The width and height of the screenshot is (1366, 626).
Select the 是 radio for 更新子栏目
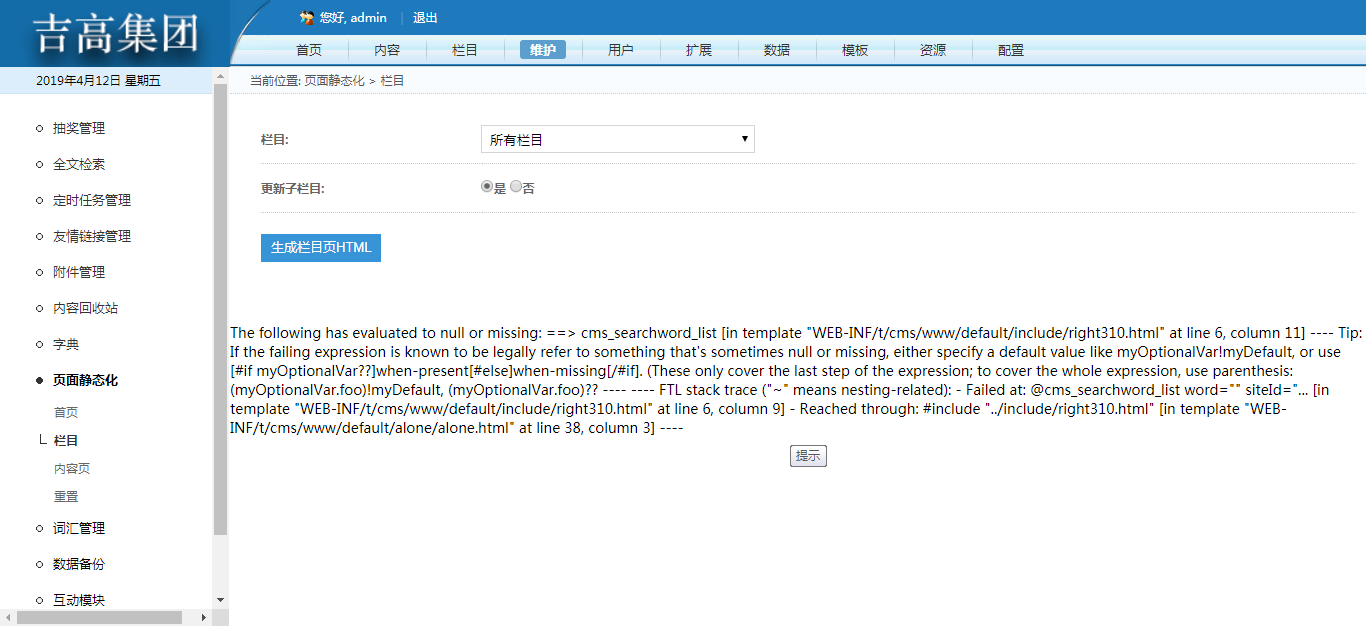click(x=487, y=187)
